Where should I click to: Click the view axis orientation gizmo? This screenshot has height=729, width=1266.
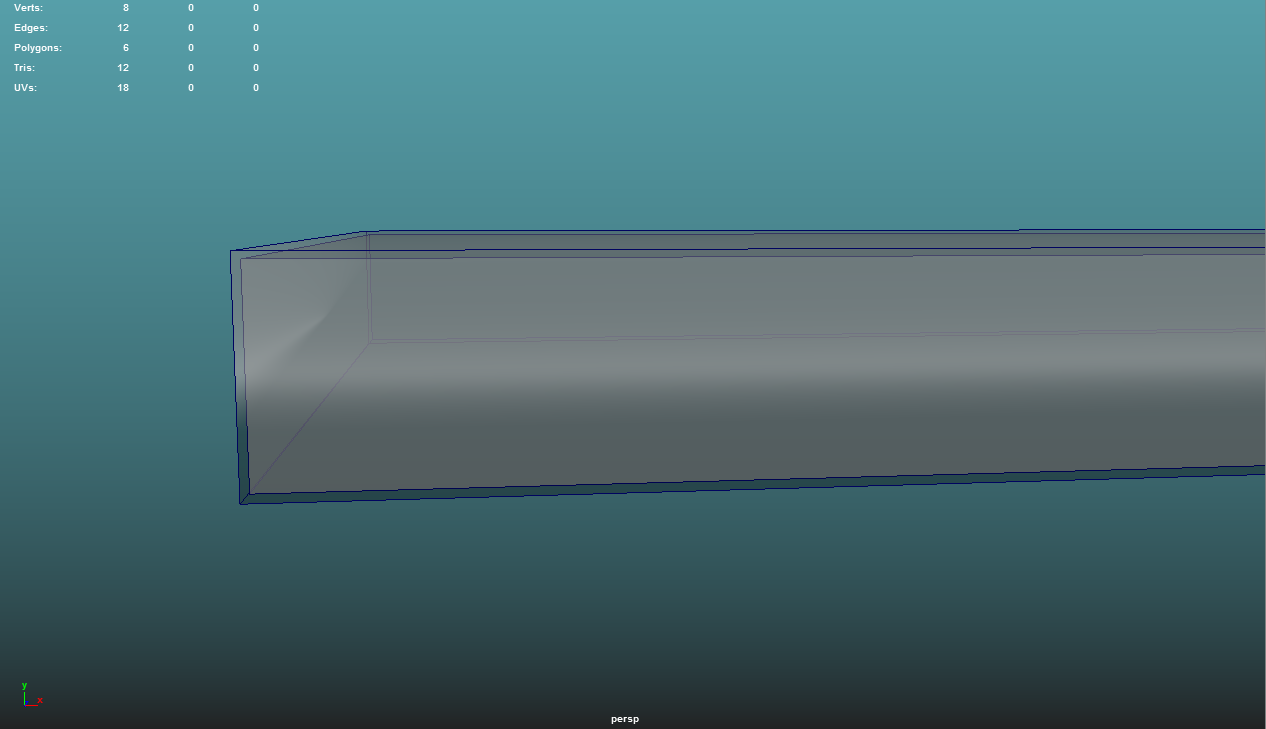point(32,694)
